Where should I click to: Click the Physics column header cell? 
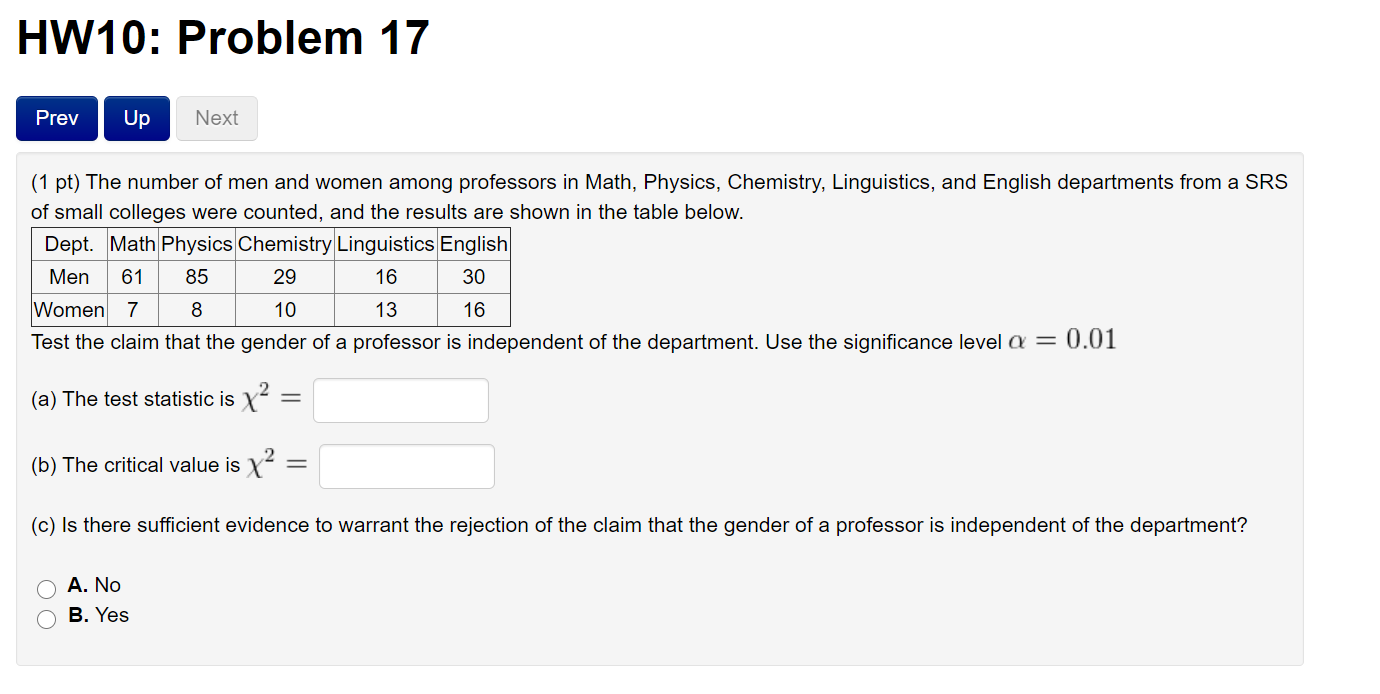pos(196,243)
